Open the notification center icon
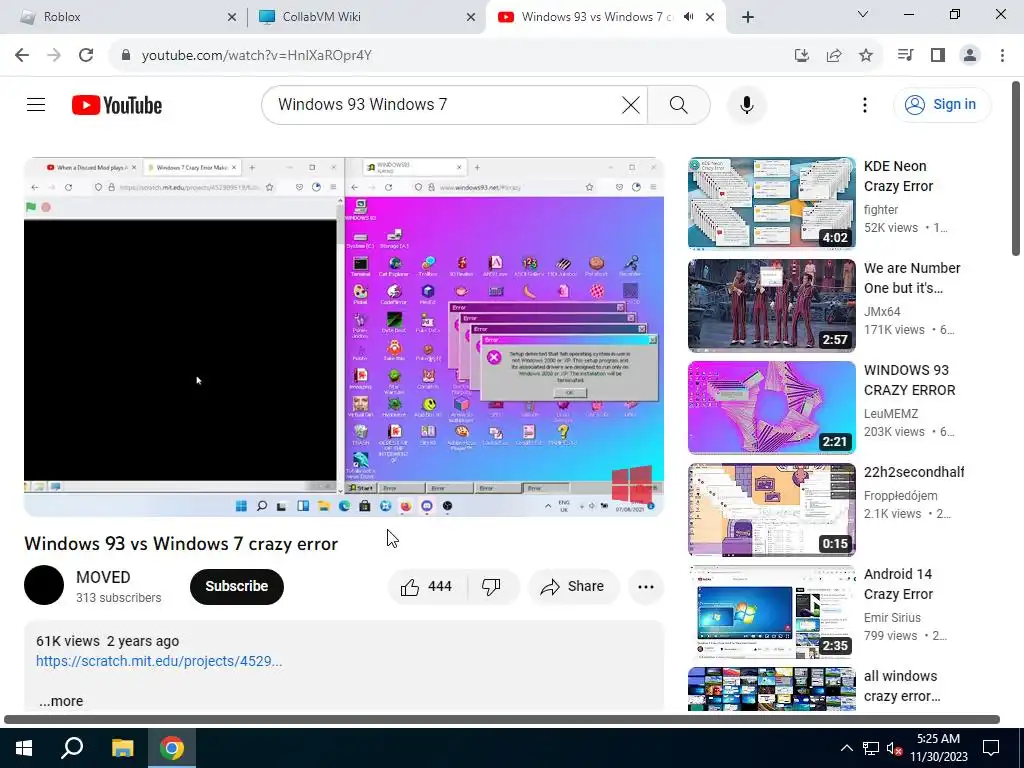Viewport: 1024px width, 768px height. [x=991, y=748]
